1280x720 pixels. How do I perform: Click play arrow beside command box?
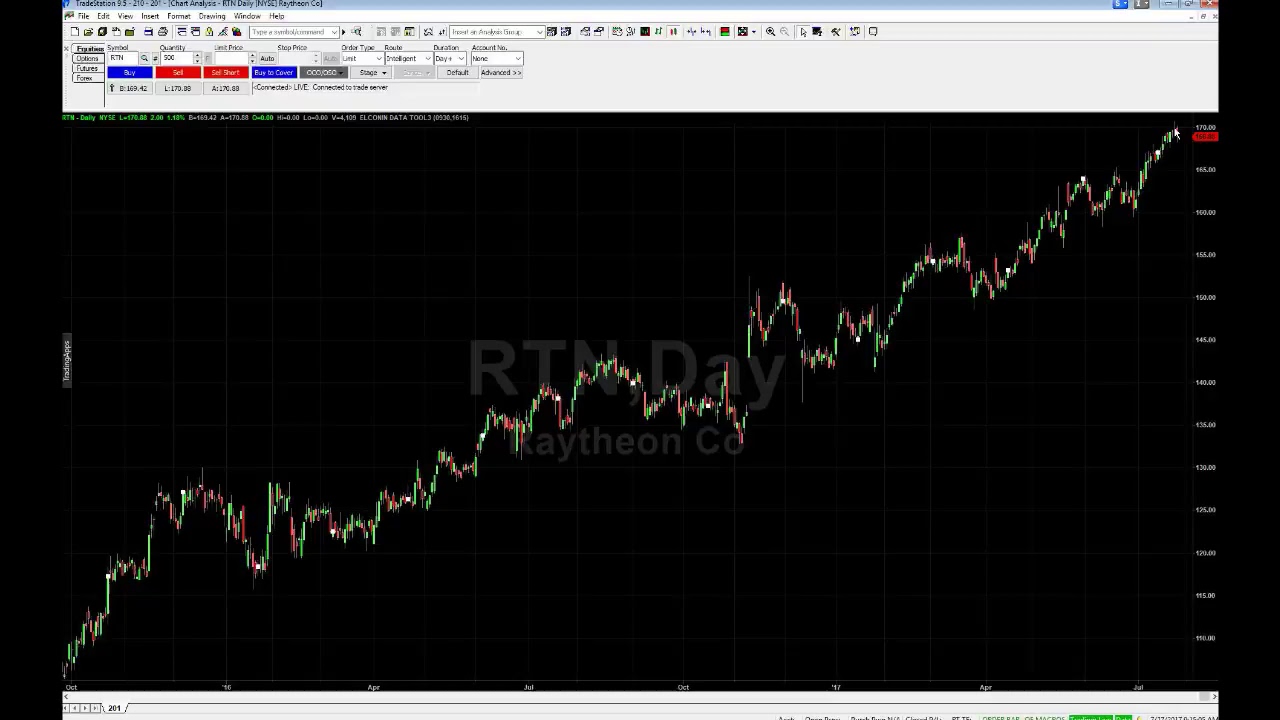[344, 32]
